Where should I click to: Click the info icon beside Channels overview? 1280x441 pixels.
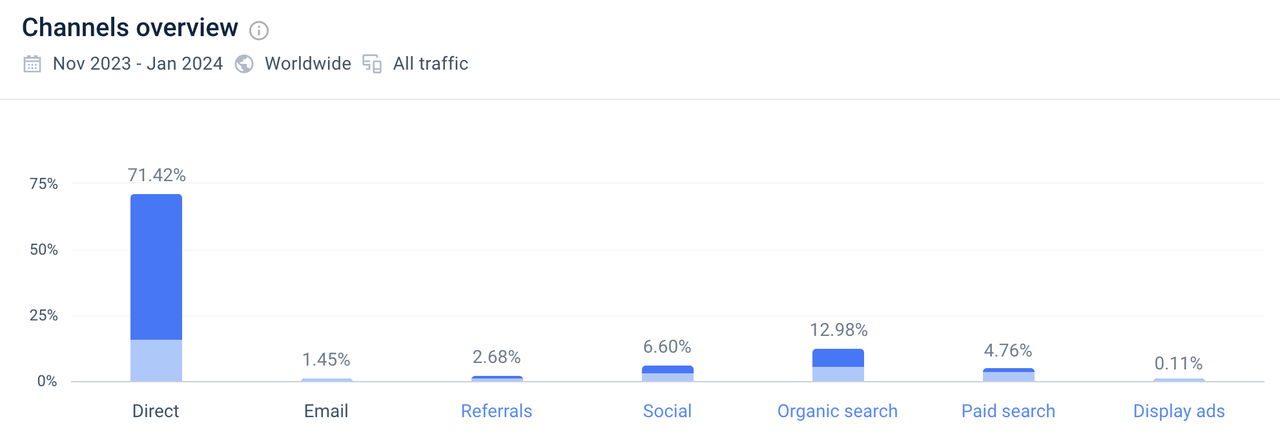(x=259, y=30)
